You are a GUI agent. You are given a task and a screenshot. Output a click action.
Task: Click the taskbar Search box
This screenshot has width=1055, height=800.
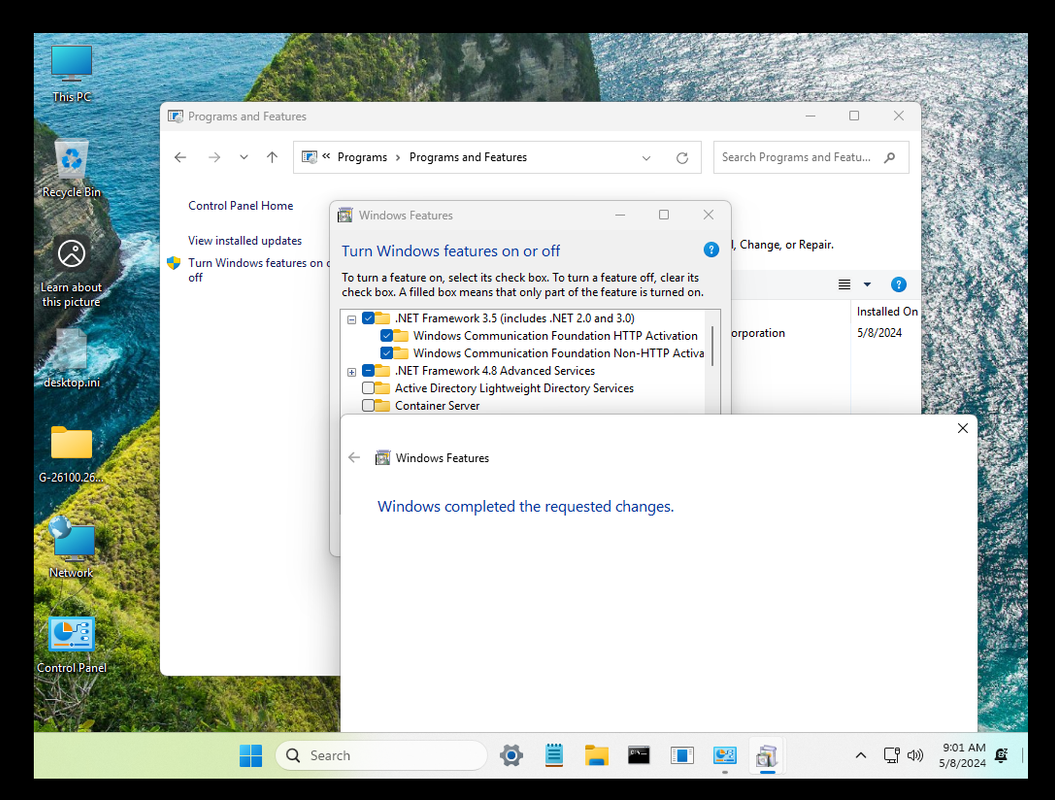[x=381, y=756]
